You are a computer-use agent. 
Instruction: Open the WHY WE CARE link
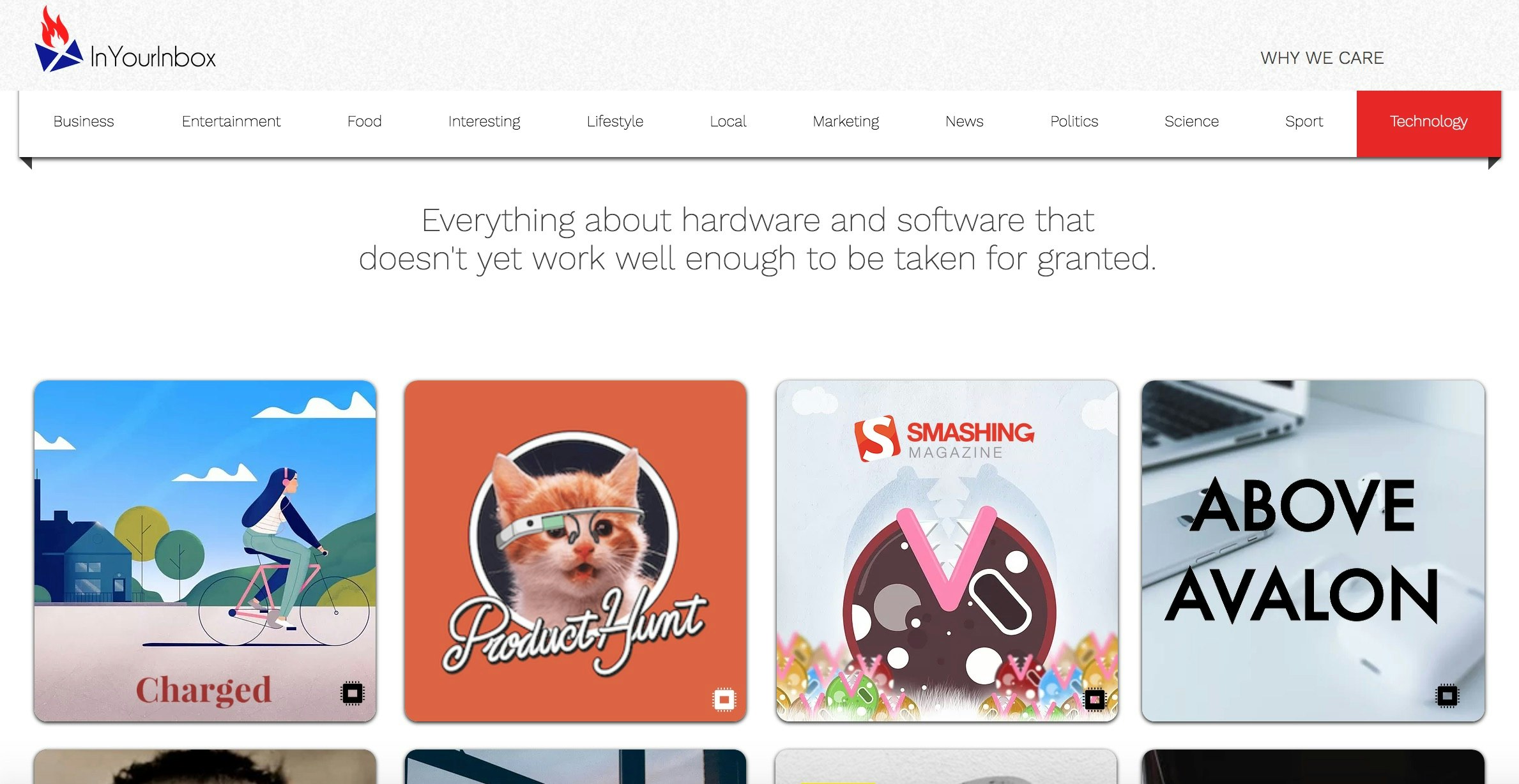[1322, 57]
